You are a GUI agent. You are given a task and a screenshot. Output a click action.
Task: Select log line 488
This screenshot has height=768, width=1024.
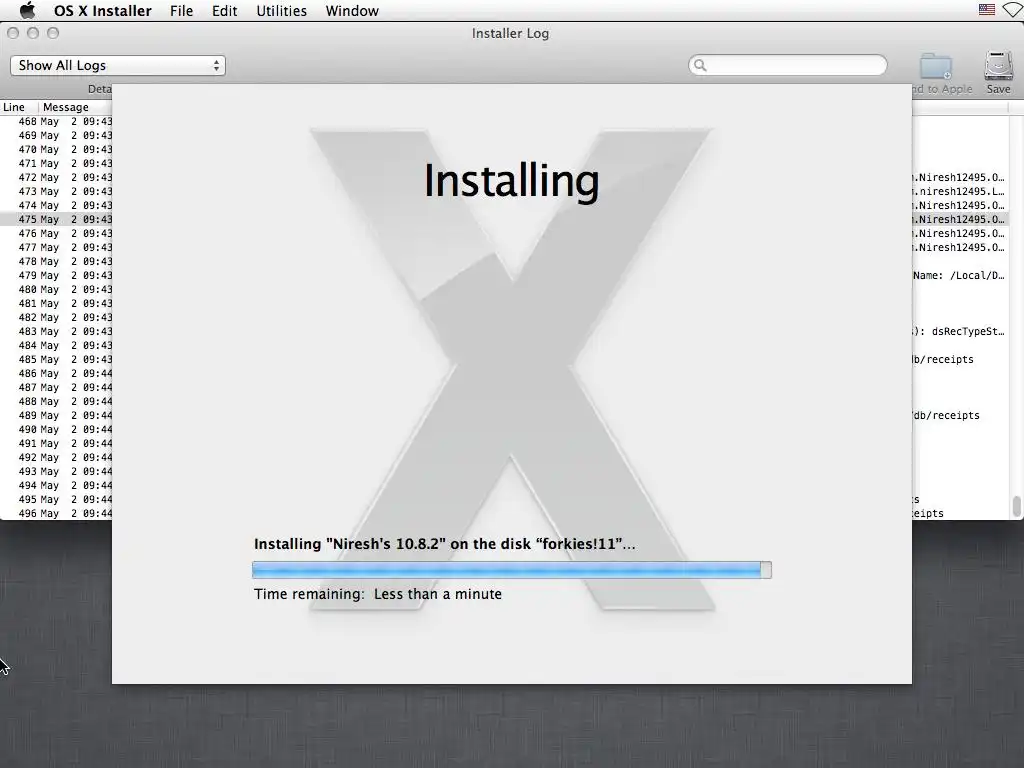pos(56,402)
